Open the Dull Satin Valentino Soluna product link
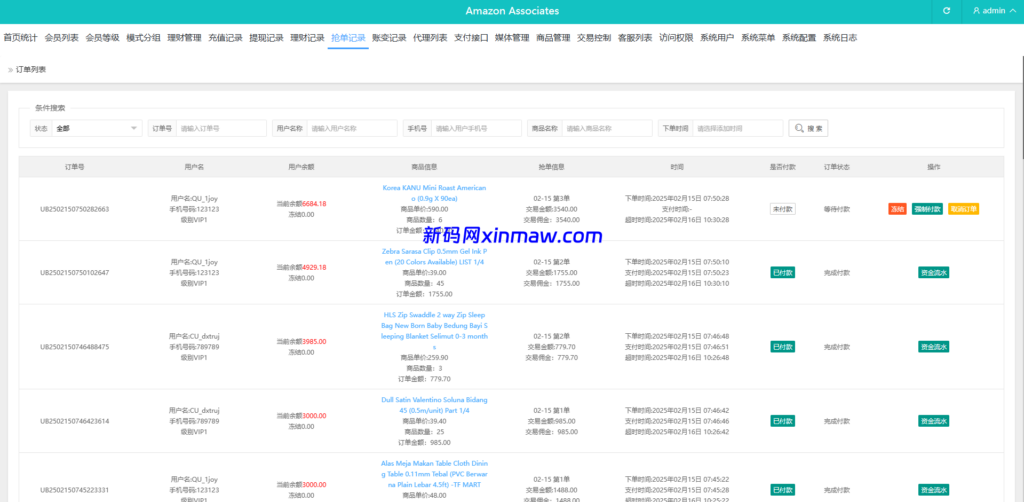 tap(434, 405)
